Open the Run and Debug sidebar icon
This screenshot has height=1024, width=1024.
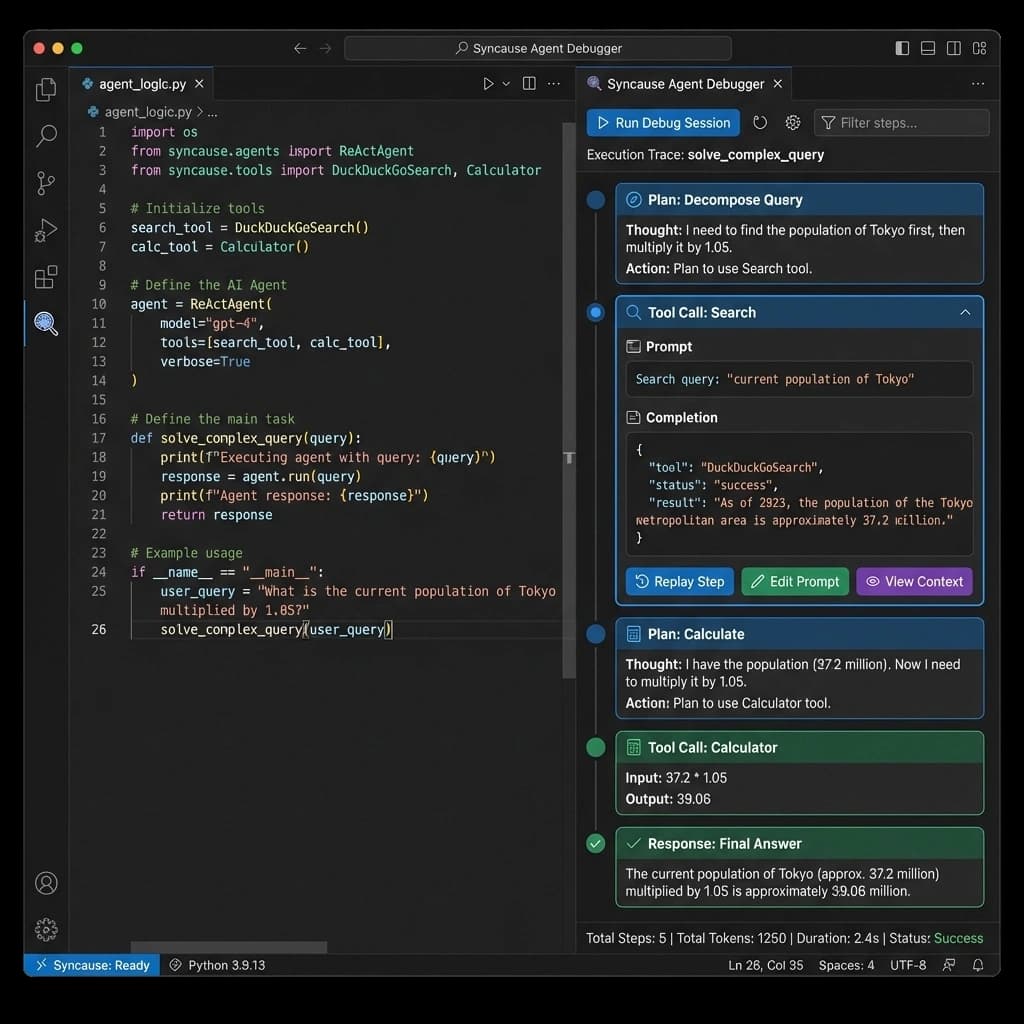[45, 230]
